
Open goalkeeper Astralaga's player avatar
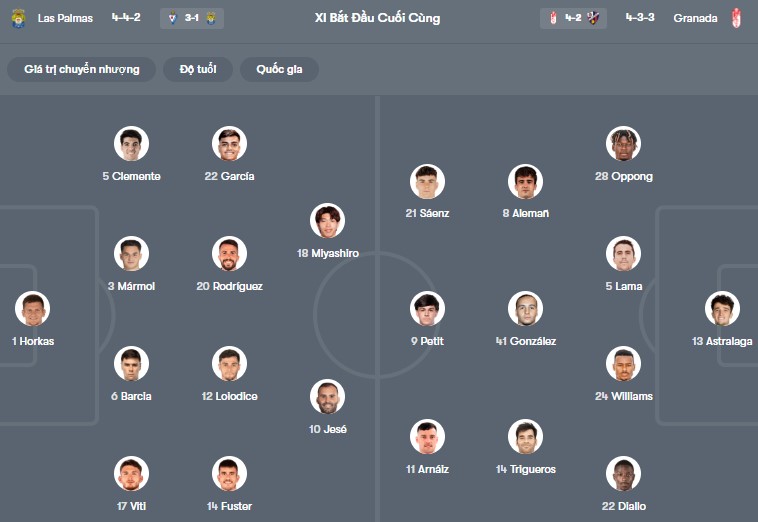pyautogui.click(x=722, y=309)
